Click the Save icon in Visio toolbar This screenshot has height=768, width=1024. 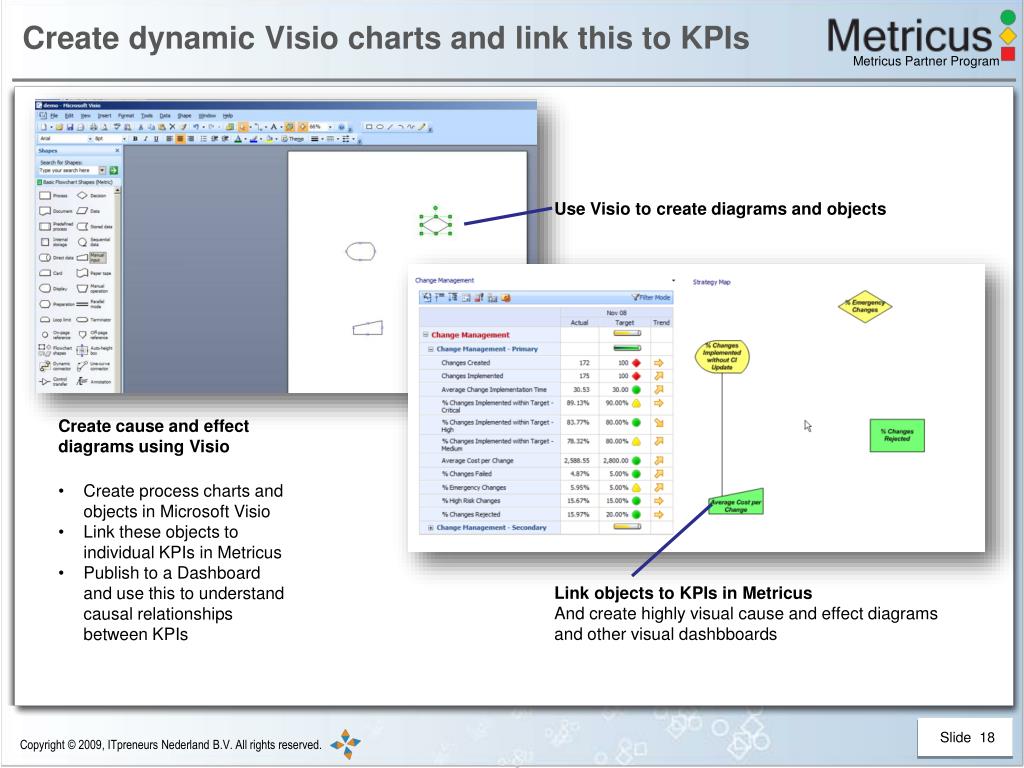coord(70,127)
